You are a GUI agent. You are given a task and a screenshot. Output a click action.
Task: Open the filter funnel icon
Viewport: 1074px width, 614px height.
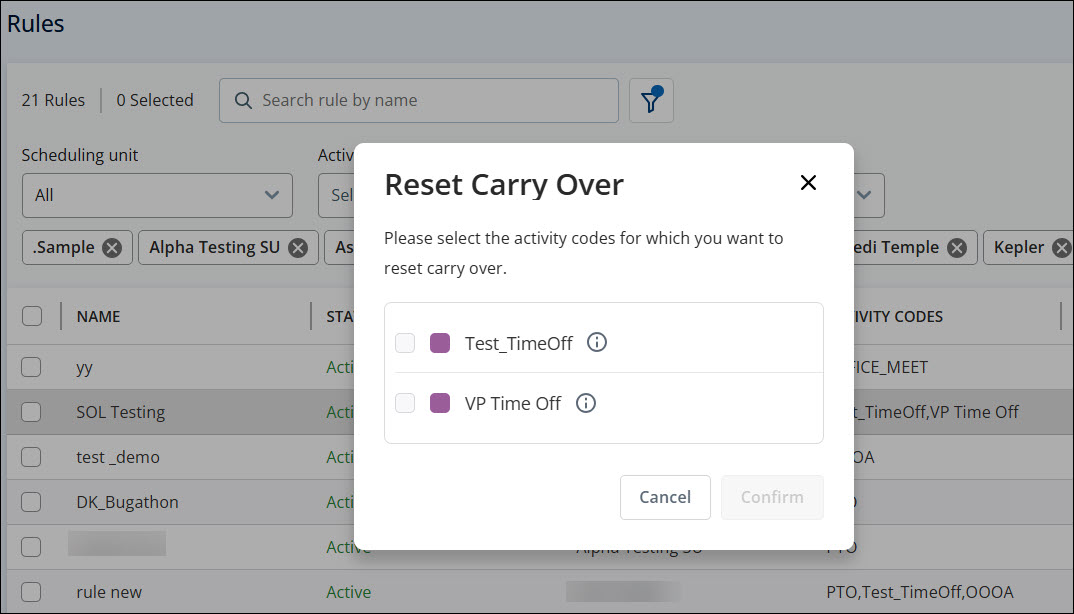[651, 100]
